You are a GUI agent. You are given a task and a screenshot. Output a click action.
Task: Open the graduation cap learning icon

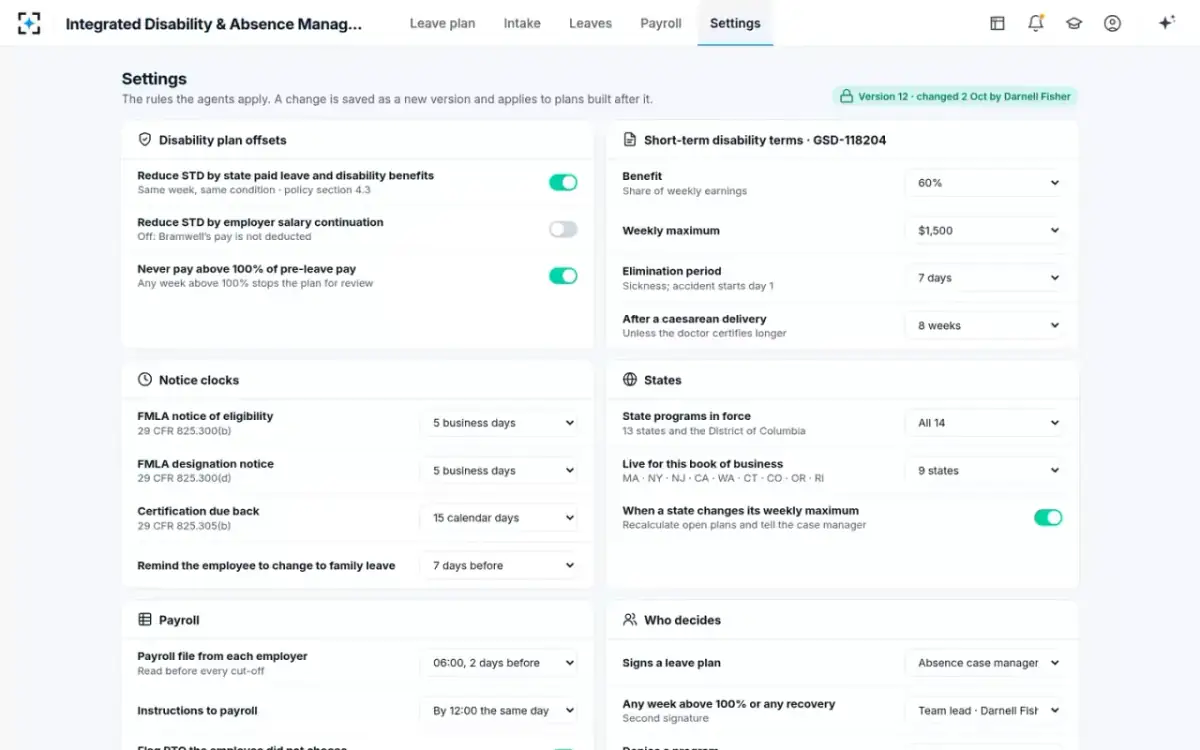(1074, 23)
